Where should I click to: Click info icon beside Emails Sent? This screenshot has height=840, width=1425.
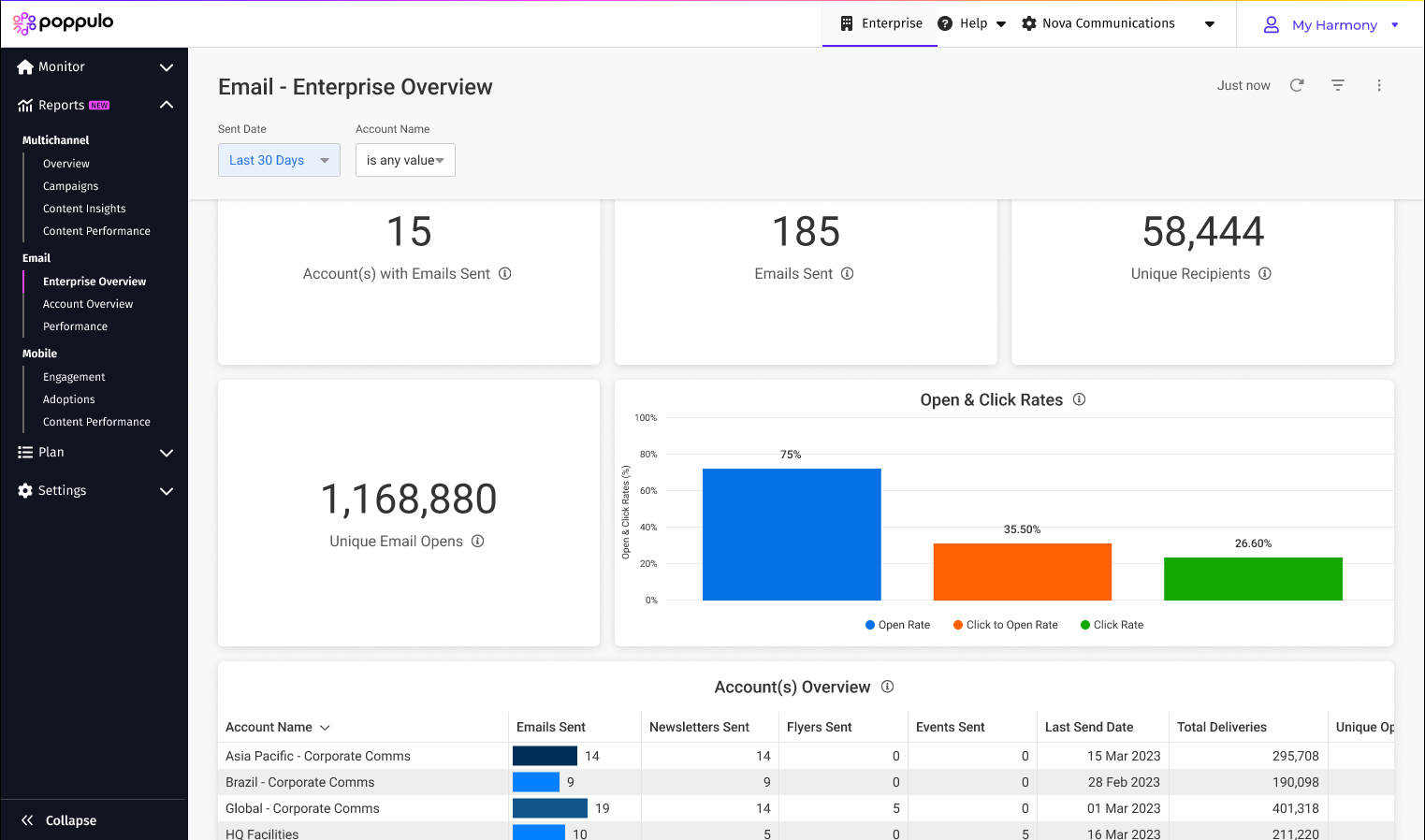(x=848, y=274)
